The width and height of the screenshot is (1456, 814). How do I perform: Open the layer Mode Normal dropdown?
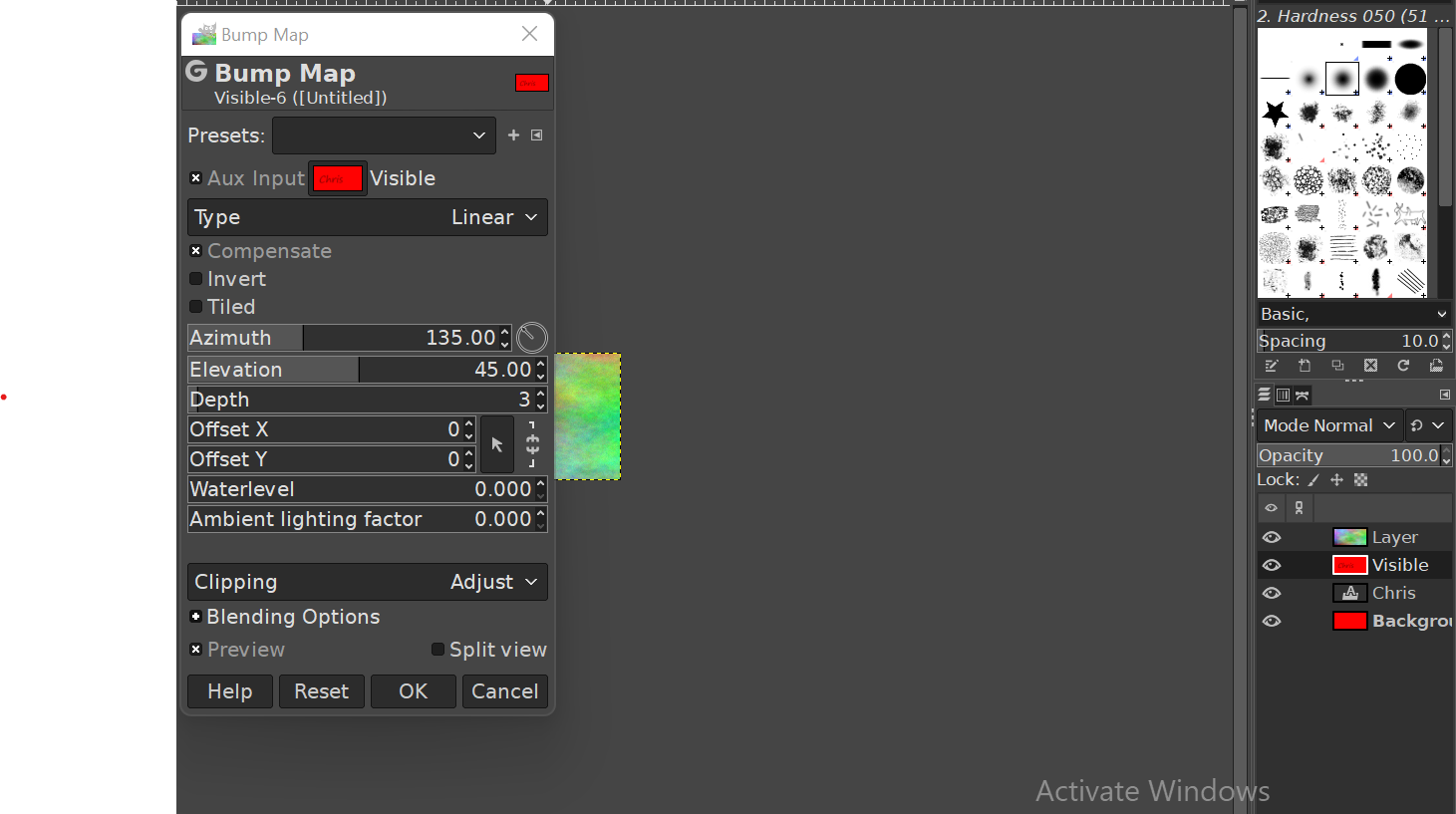pos(1329,425)
